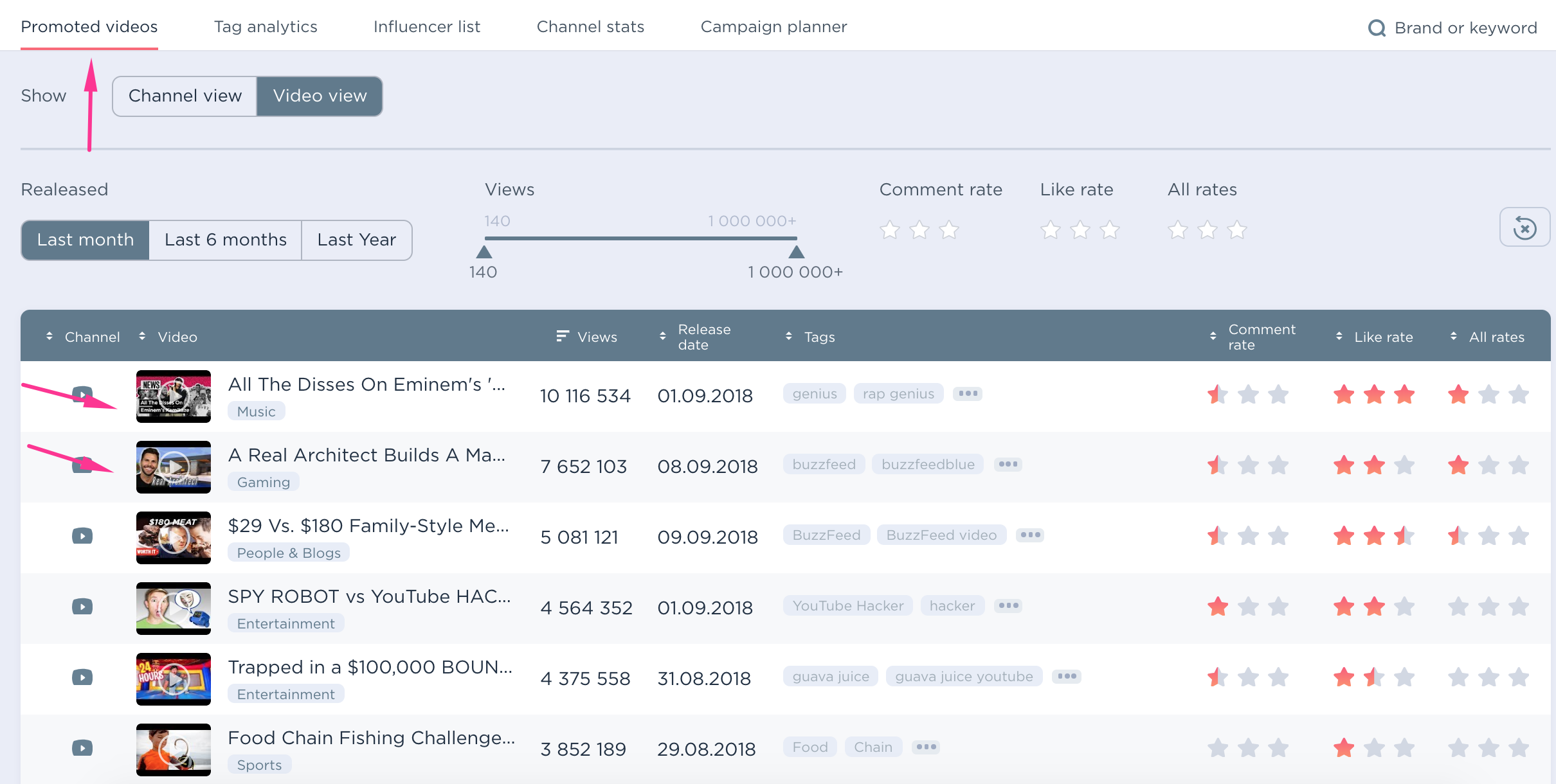Click YouTube icon in Food Chain Fishing row
This screenshot has width=1556, height=784.
tap(82, 748)
